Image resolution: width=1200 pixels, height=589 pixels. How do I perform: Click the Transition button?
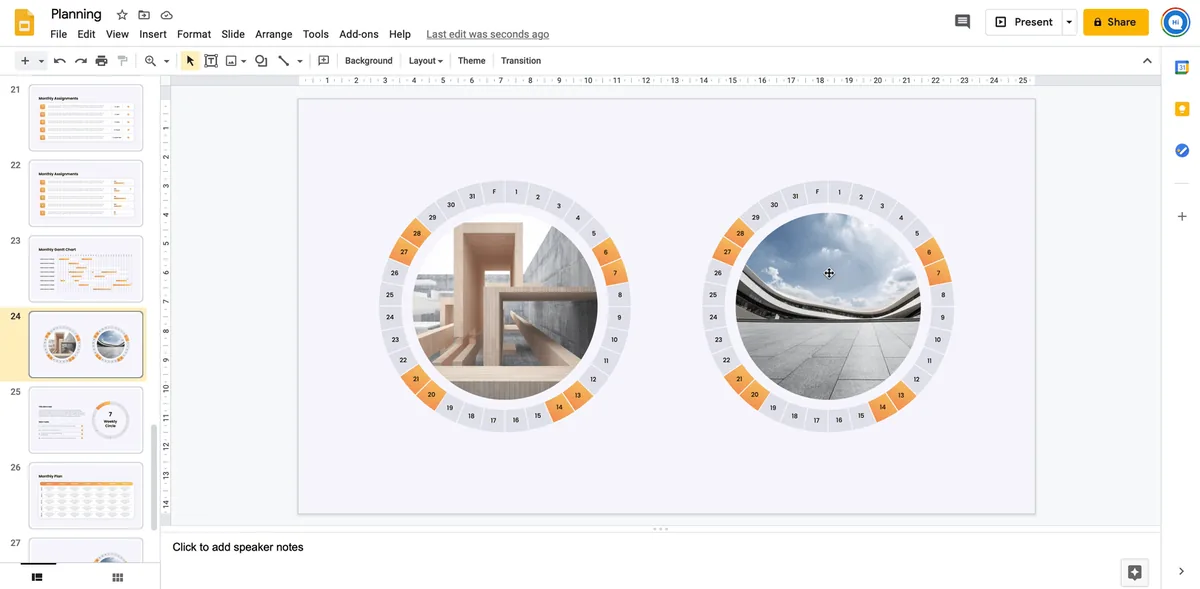[521, 61]
